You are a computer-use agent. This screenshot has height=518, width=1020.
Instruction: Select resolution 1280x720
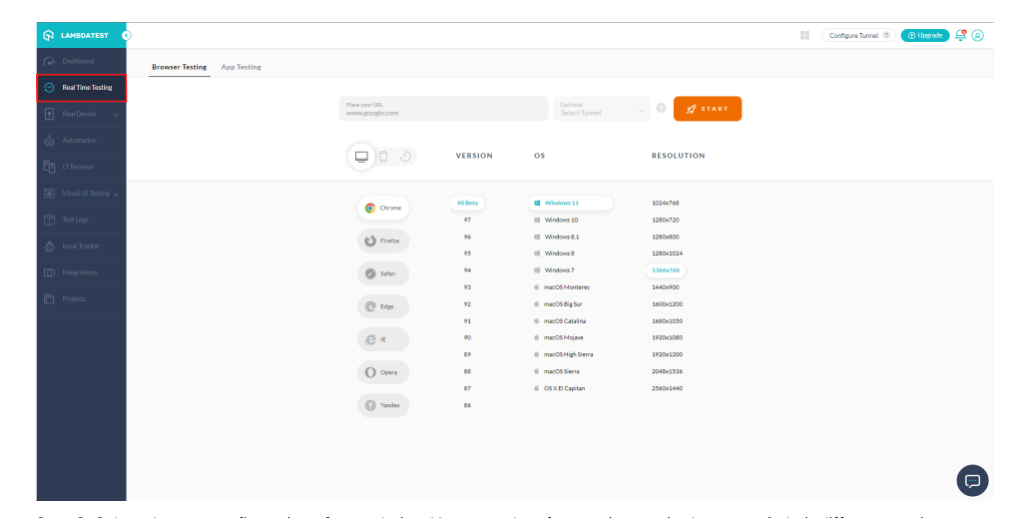(665, 220)
